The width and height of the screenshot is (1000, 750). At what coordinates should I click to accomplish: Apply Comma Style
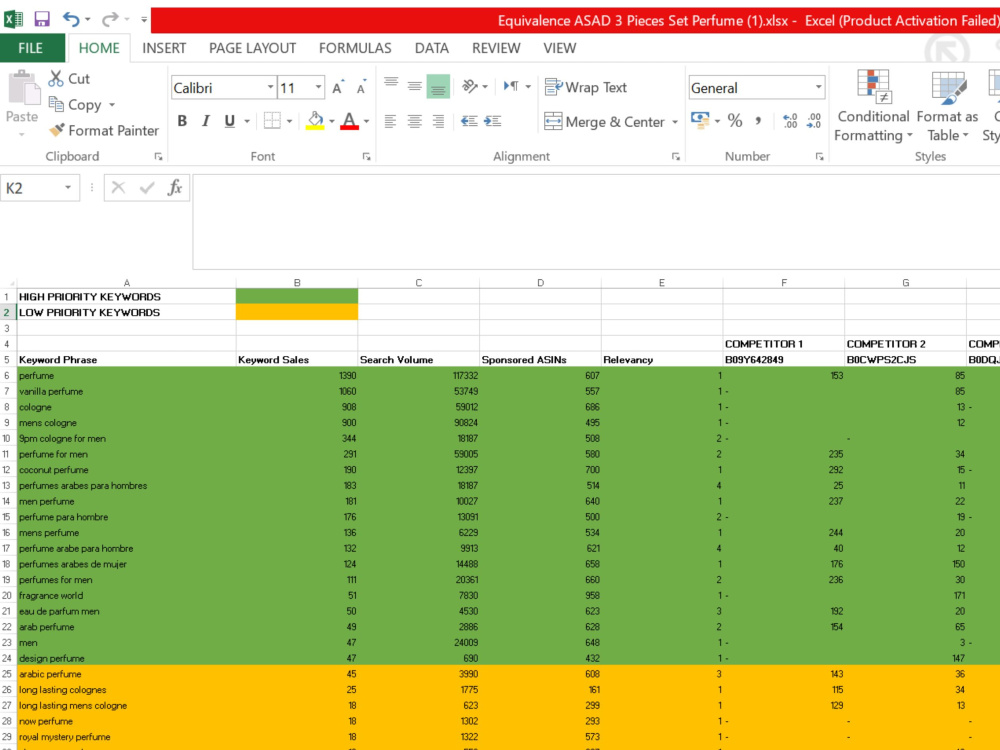[758, 120]
